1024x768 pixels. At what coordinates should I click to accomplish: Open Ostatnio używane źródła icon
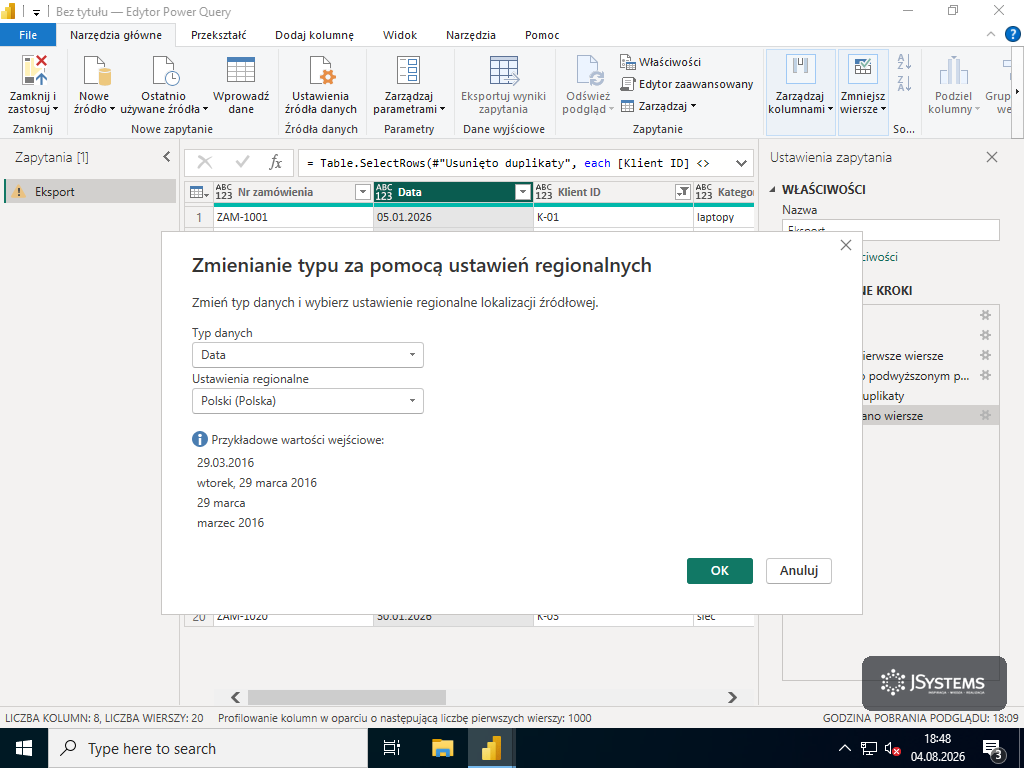(165, 71)
